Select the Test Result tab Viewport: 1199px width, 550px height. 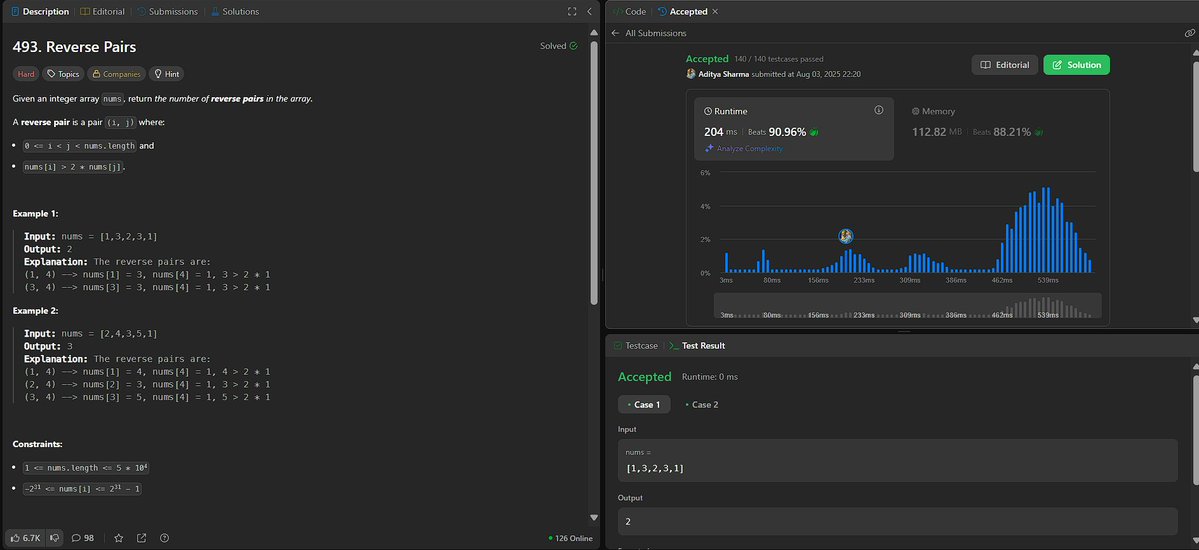[697, 346]
